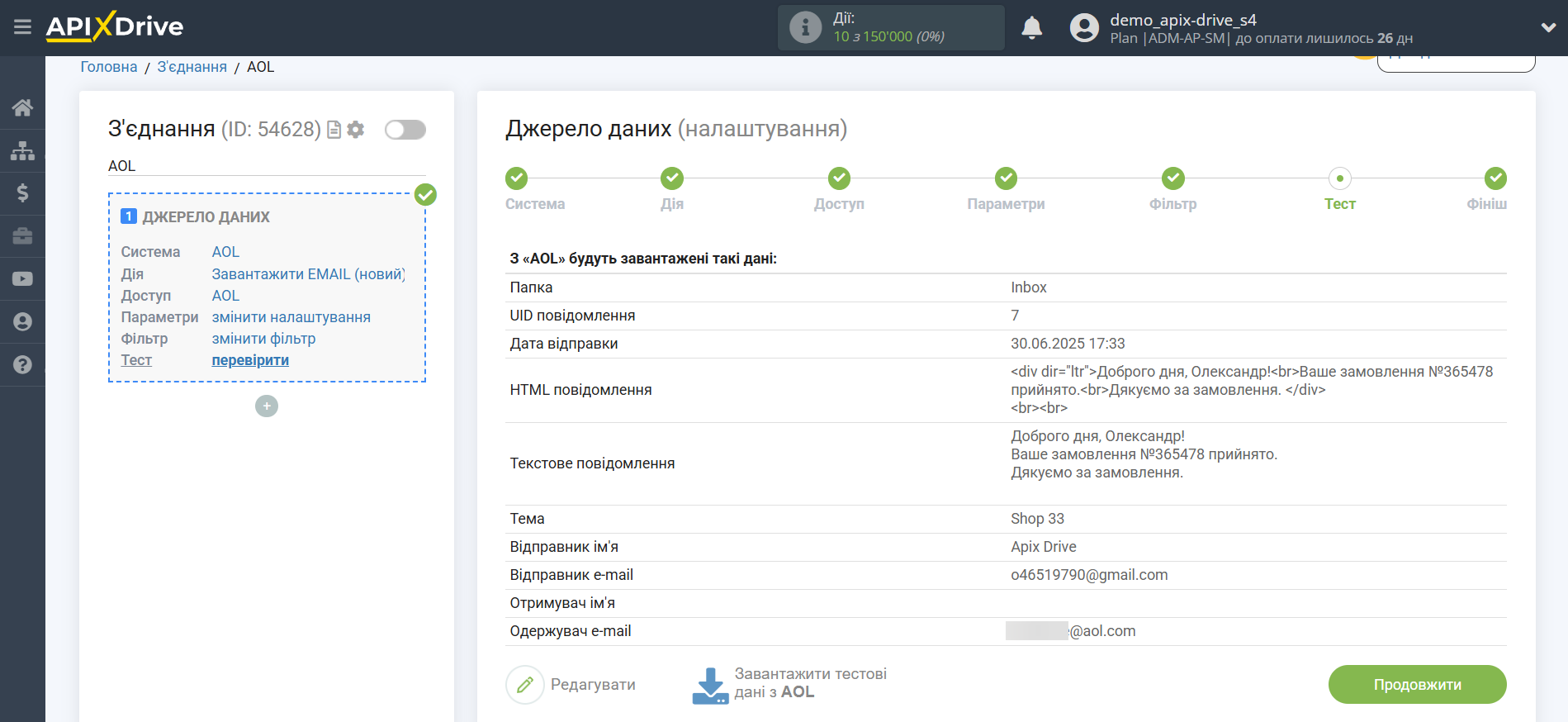Click the UID повідомлення row label

tap(572, 316)
